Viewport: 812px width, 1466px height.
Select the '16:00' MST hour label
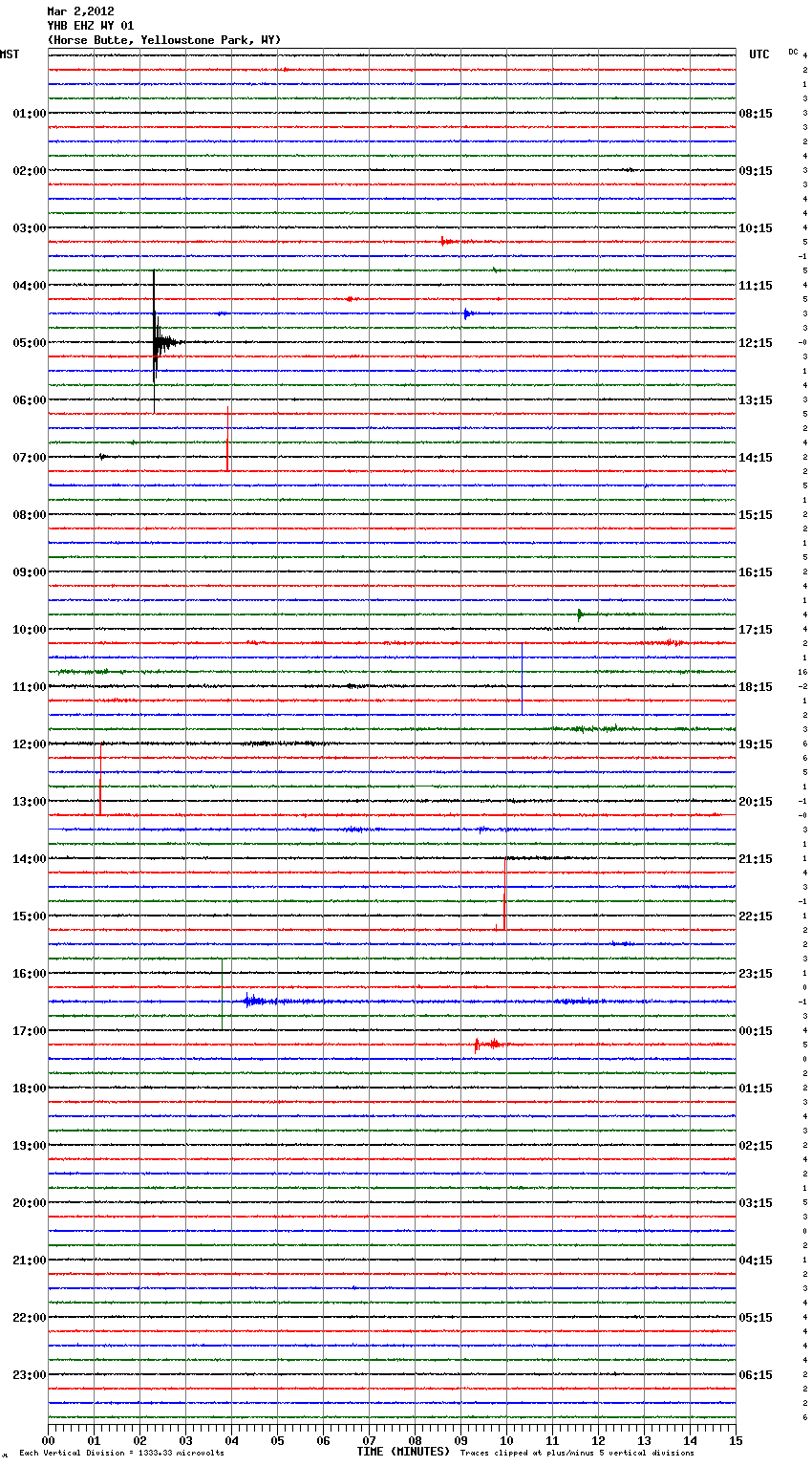[x=29, y=974]
